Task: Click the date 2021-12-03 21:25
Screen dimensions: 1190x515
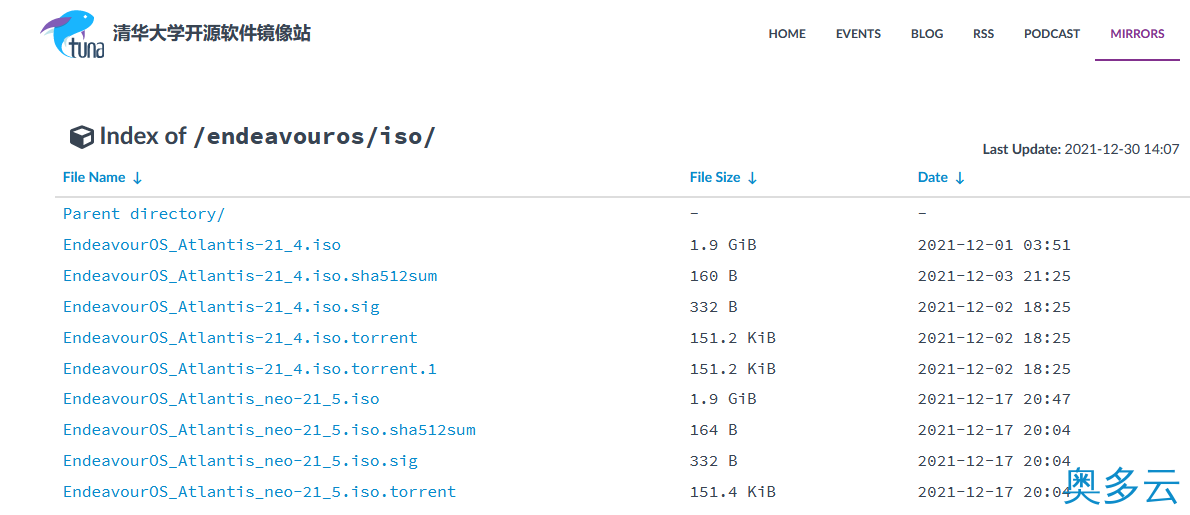Action: click(x=994, y=276)
